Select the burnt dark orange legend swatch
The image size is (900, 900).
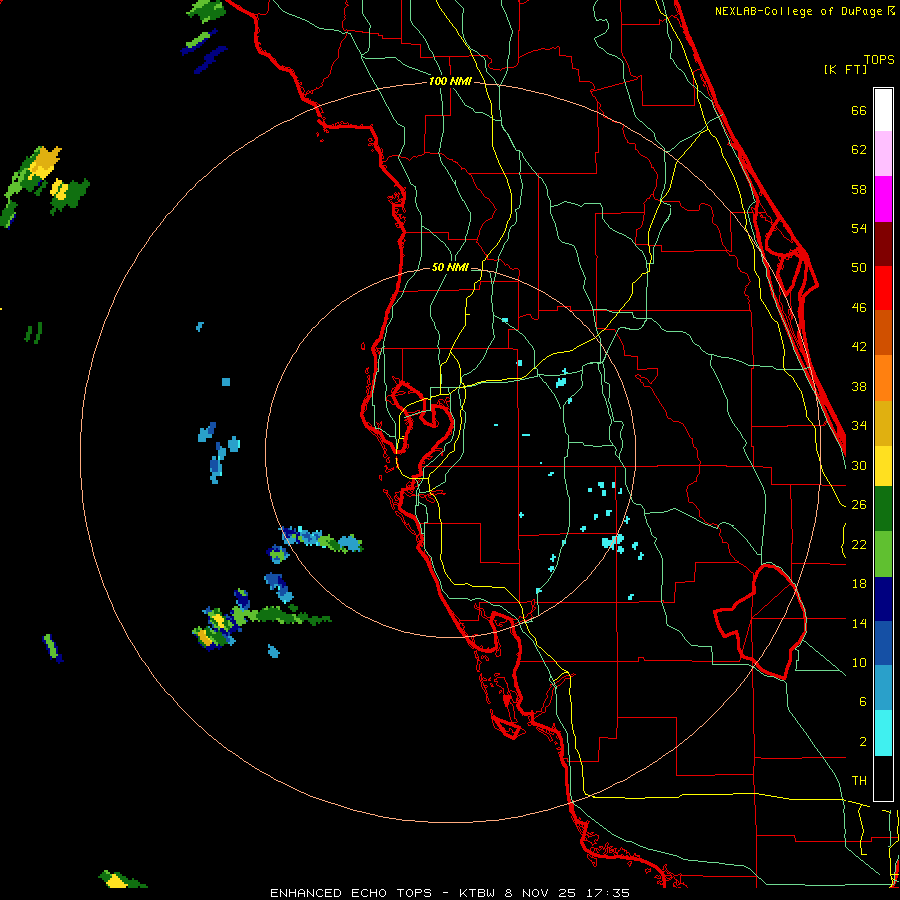tap(883, 332)
